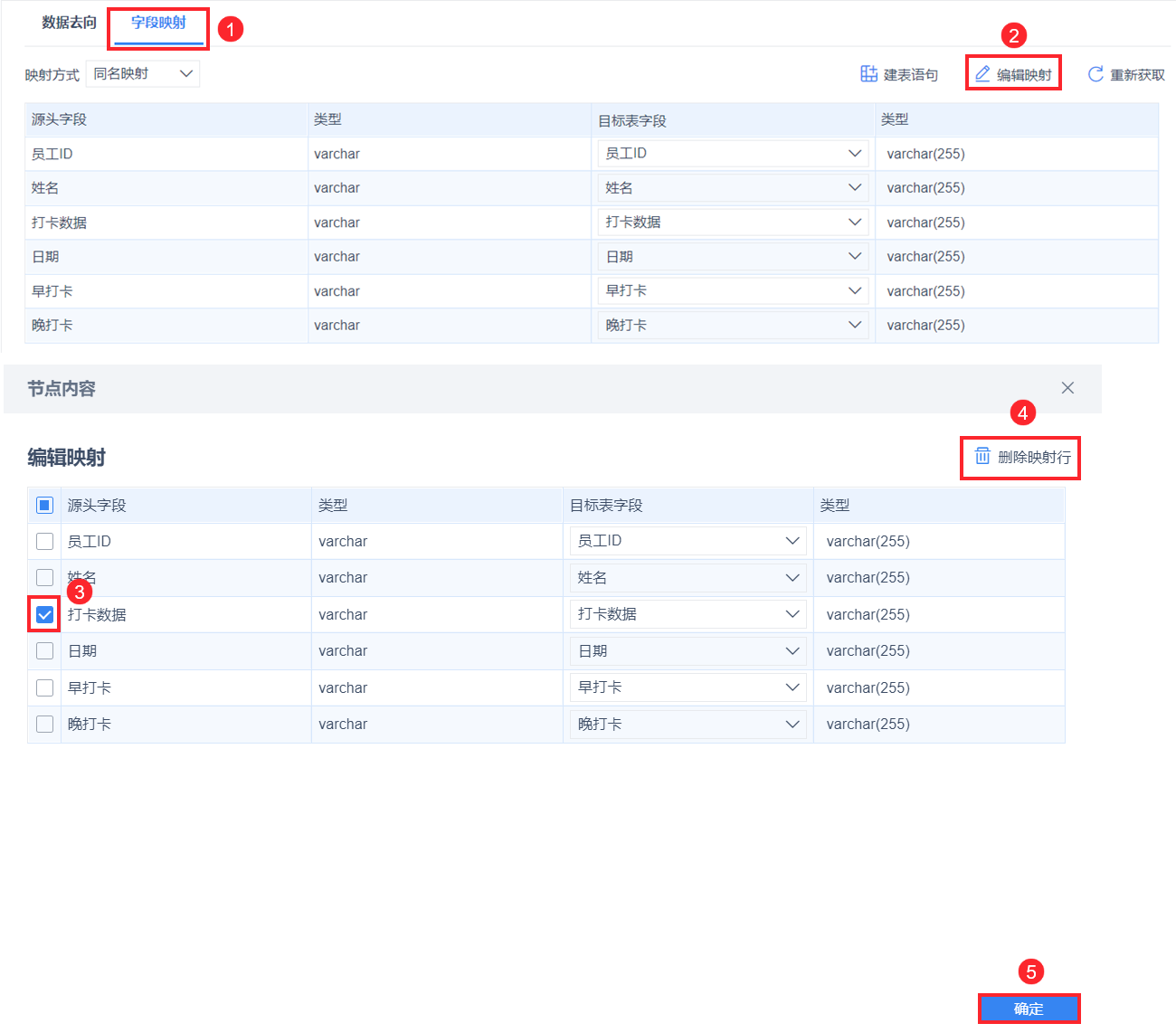Check the 员工ID row checkbox
The image size is (1176, 1033).
44,541
